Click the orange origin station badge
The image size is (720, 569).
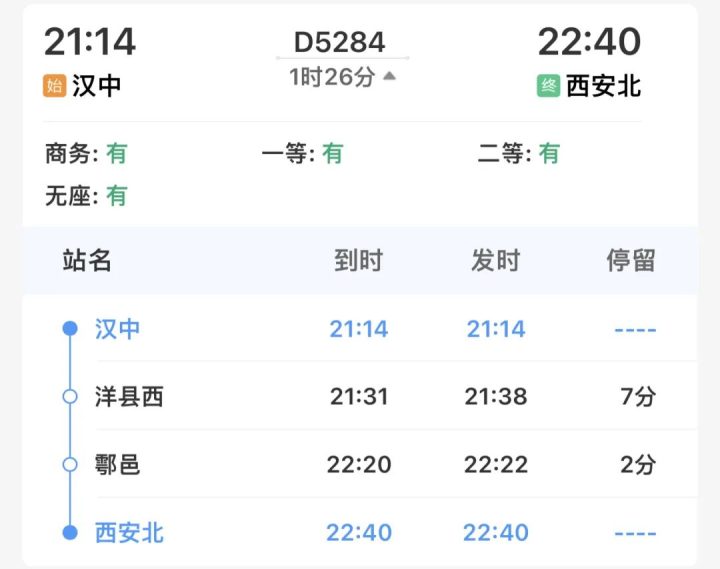[55, 86]
